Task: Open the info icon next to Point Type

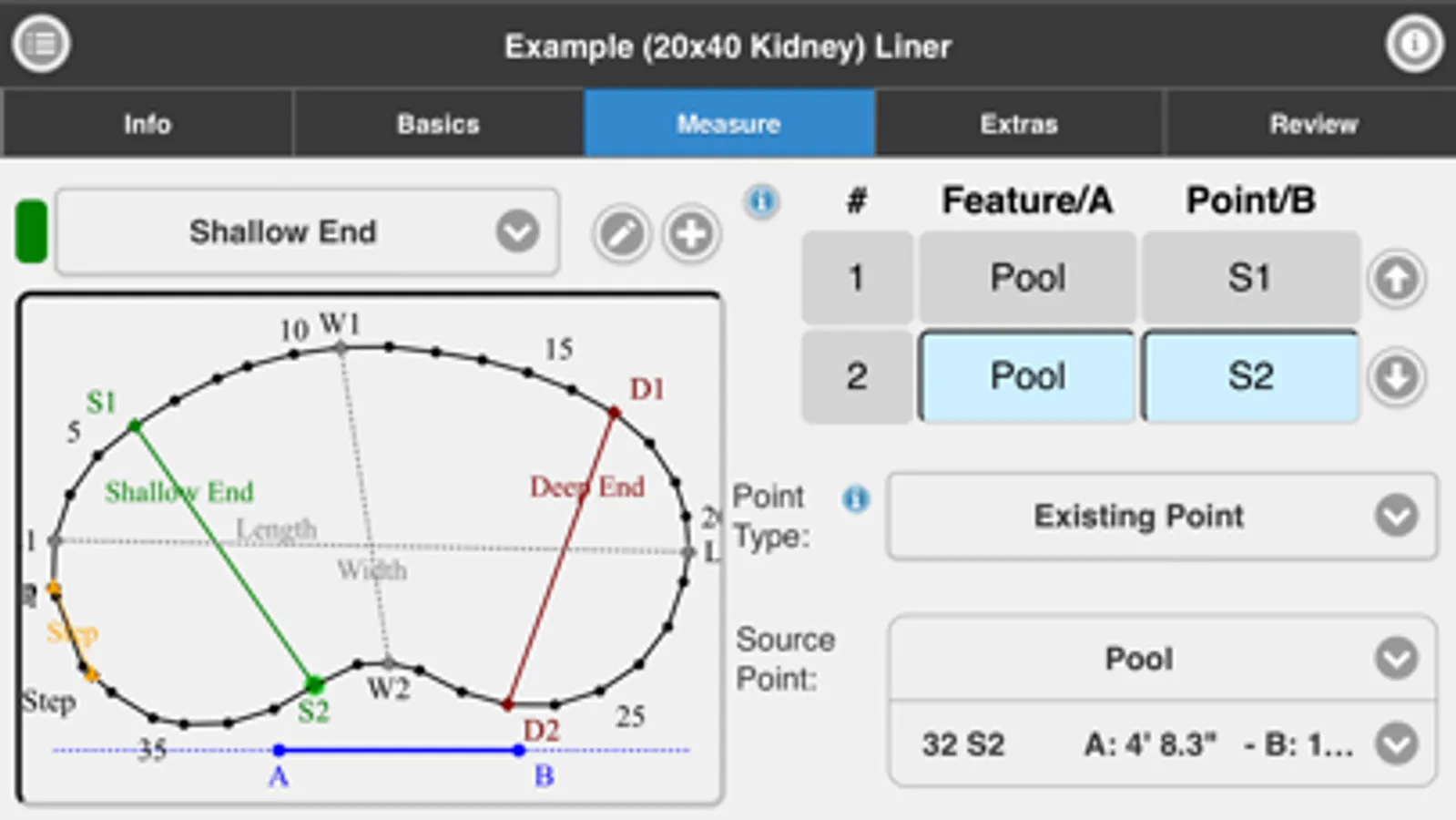Action: coord(855,498)
